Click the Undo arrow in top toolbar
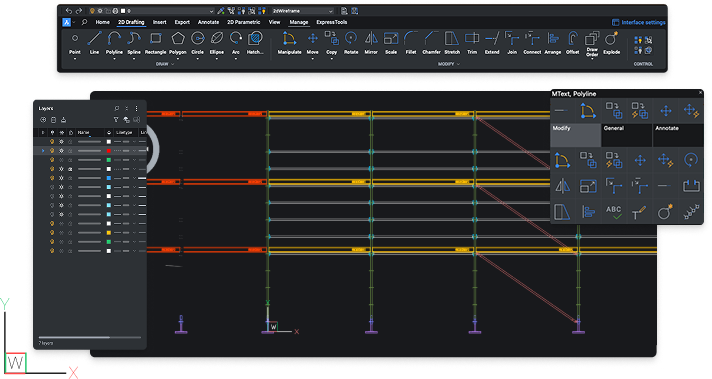Screen dimensions: 712x379 (69, 10)
